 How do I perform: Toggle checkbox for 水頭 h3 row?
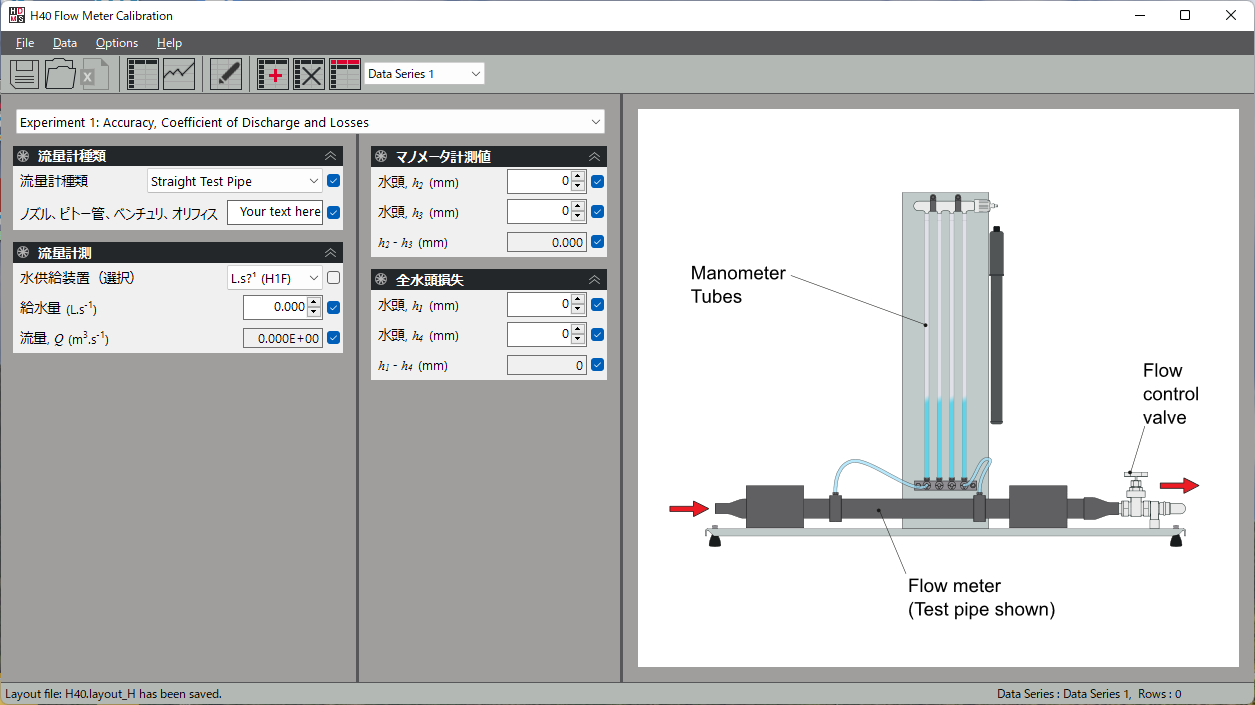click(597, 212)
